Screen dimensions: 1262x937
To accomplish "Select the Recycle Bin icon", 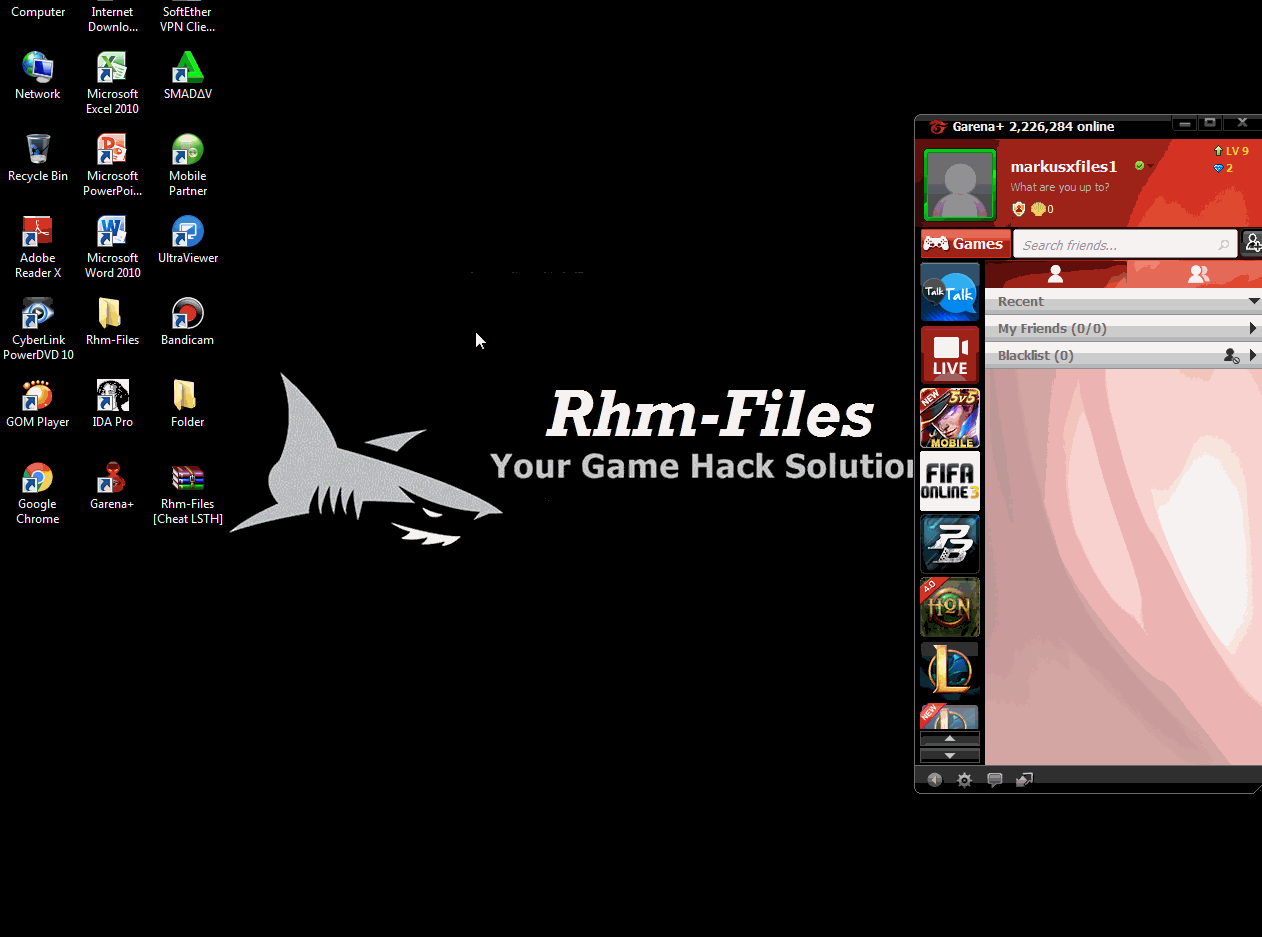I will [38, 158].
